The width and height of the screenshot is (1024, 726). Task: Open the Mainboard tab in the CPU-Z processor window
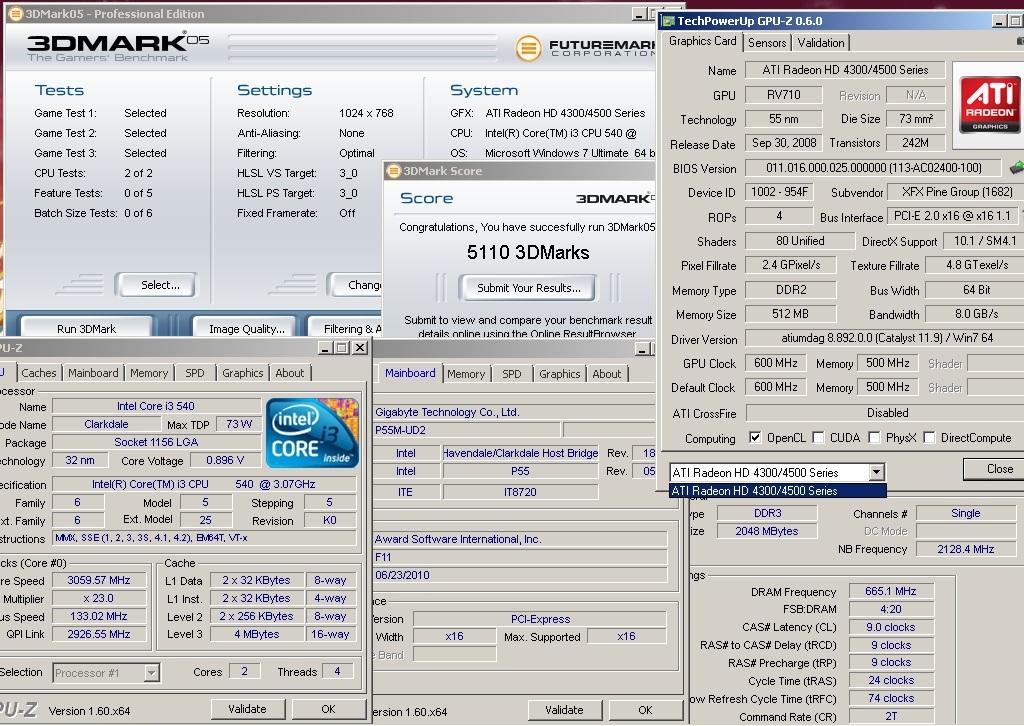[x=93, y=373]
